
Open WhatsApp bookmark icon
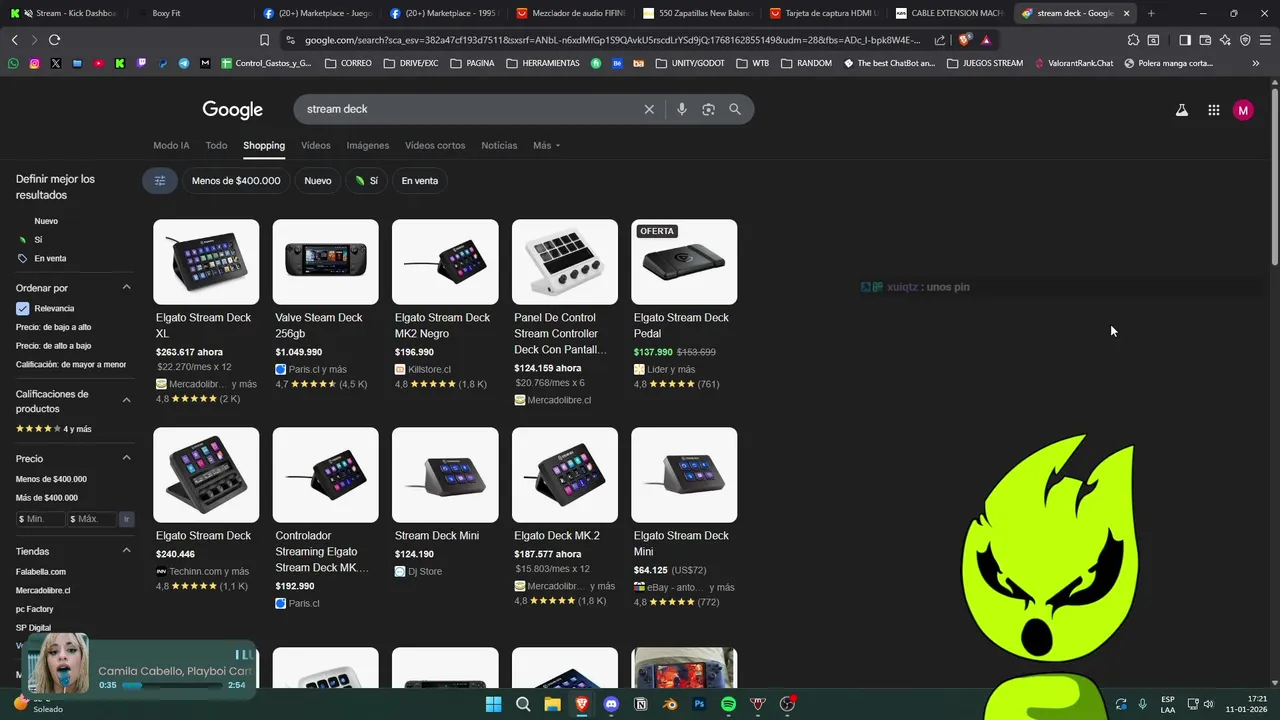pos(13,63)
